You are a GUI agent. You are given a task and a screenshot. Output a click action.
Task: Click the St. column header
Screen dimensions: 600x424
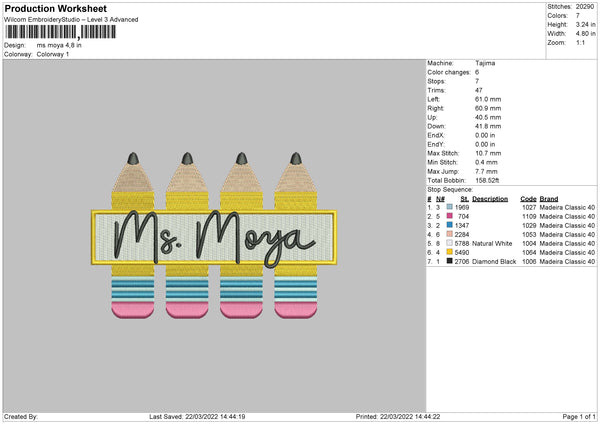pyautogui.click(x=465, y=199)
